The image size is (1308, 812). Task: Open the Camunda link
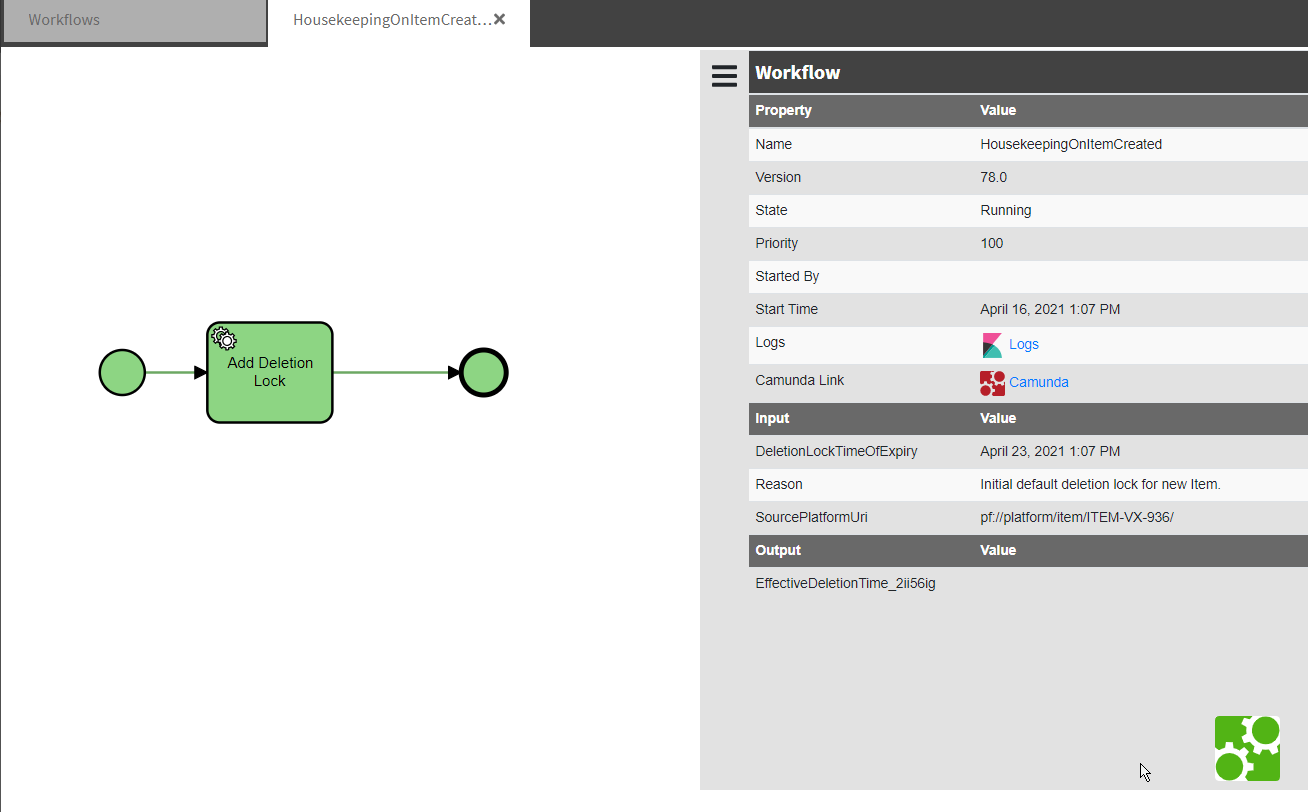pyautogui.click(x=1038, y=383)
